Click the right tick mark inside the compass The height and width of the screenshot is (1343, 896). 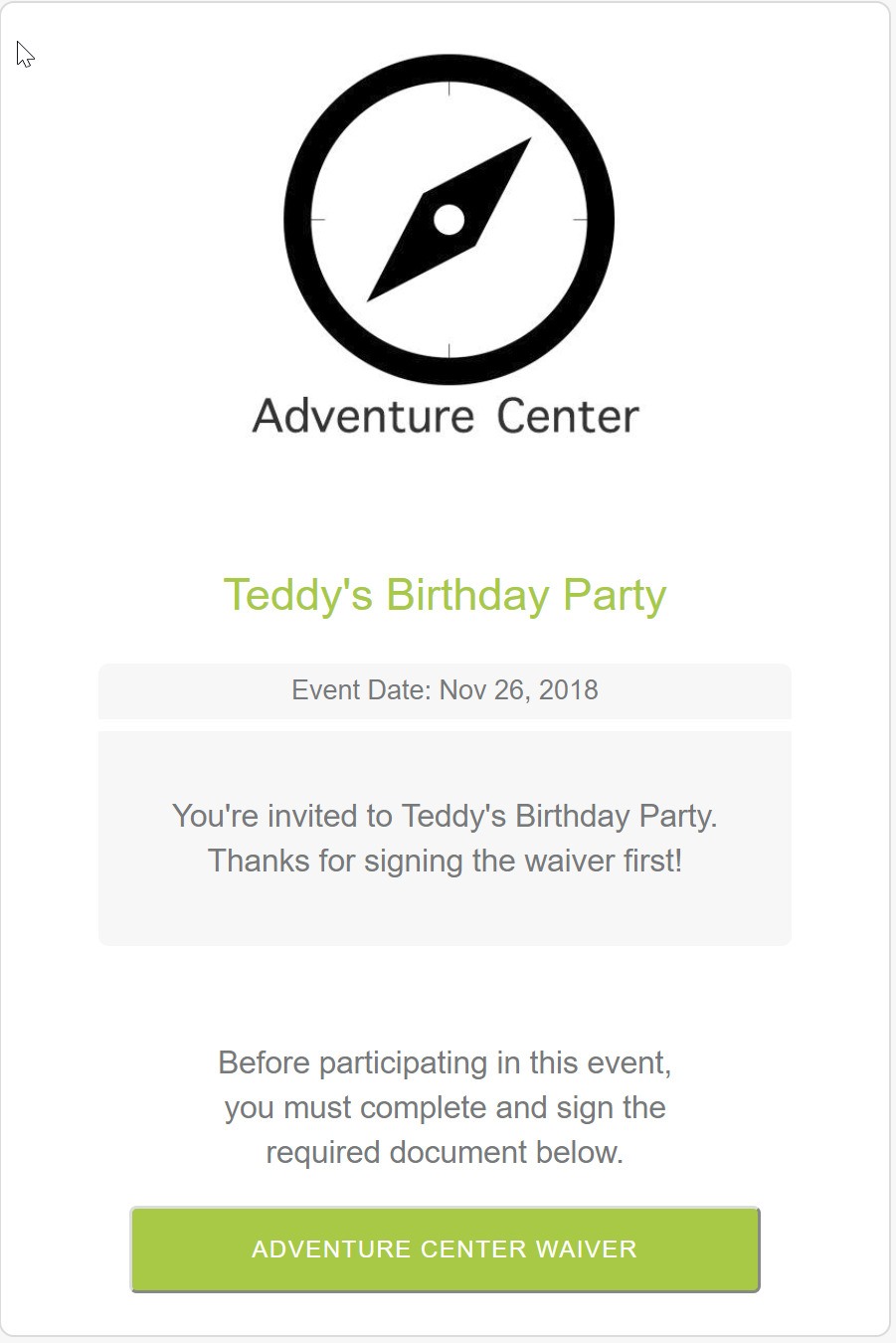pos(580,219)
